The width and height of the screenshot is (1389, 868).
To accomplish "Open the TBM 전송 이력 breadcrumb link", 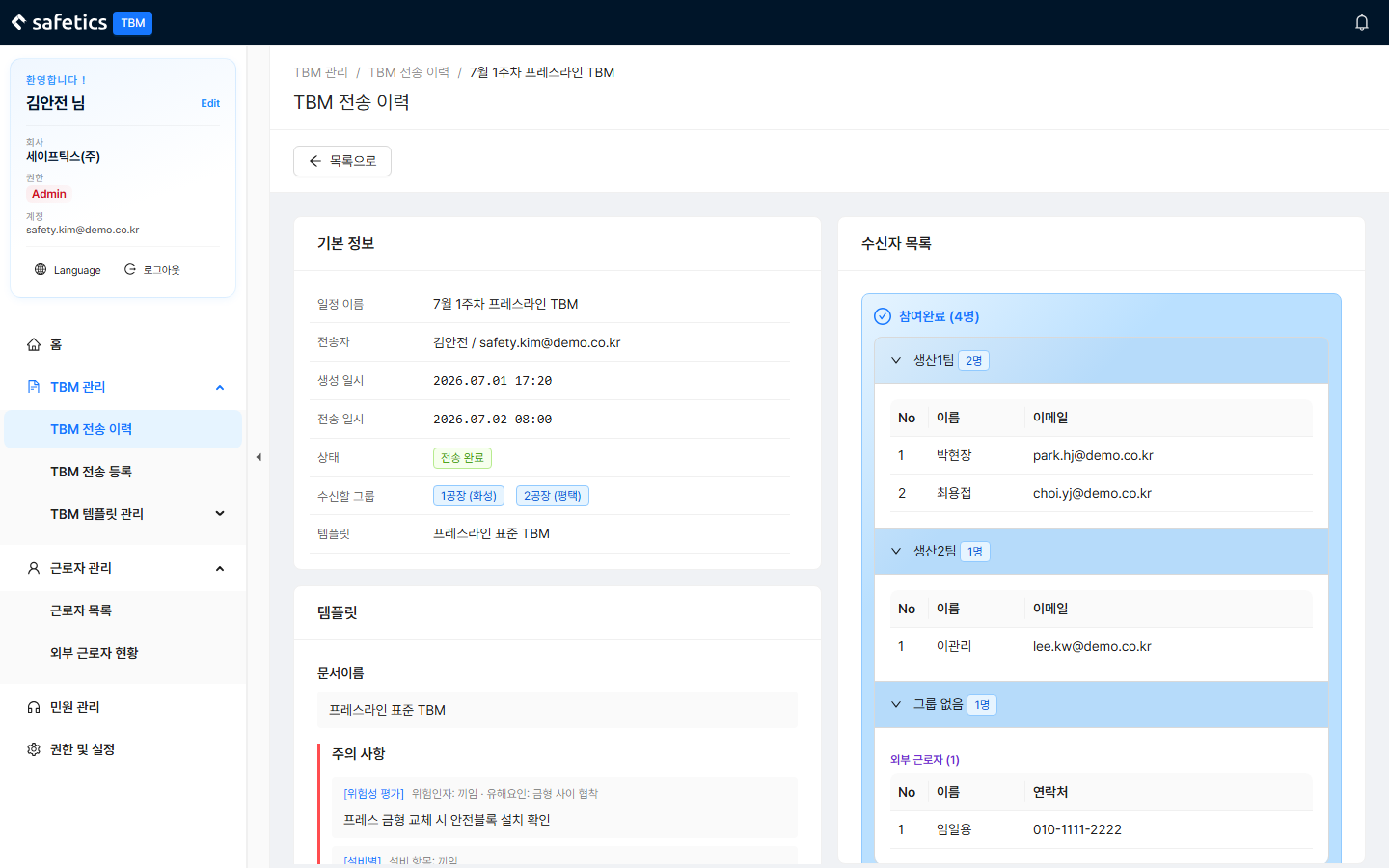I will [409, 72].
